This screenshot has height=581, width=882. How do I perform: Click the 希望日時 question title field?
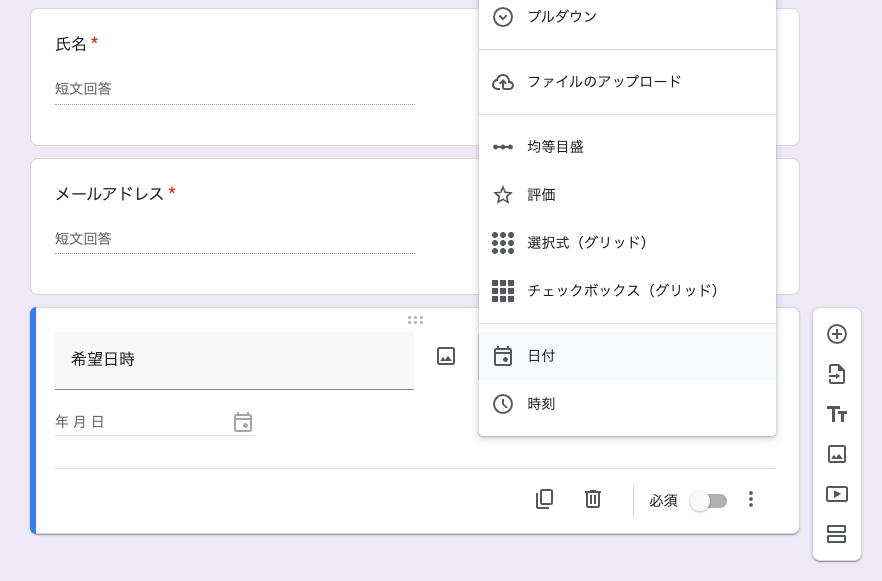point(234,360)
